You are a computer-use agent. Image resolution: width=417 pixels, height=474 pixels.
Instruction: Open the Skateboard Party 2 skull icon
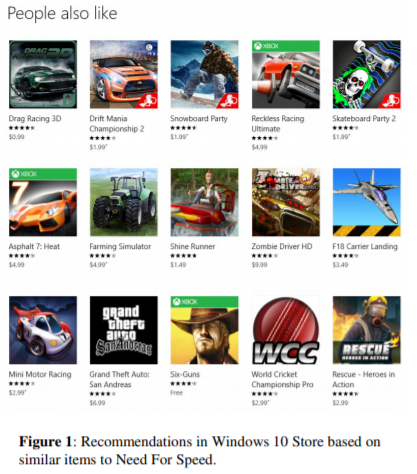[367, 74]
